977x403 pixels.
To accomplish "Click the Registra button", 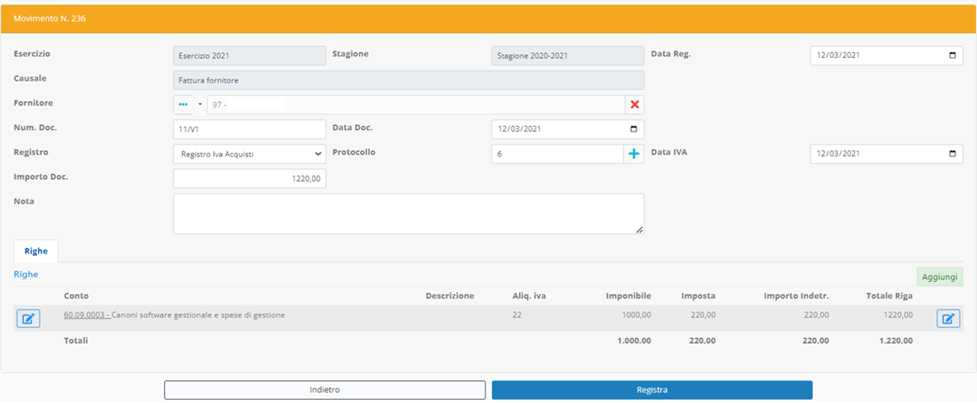I will point(651,390).
